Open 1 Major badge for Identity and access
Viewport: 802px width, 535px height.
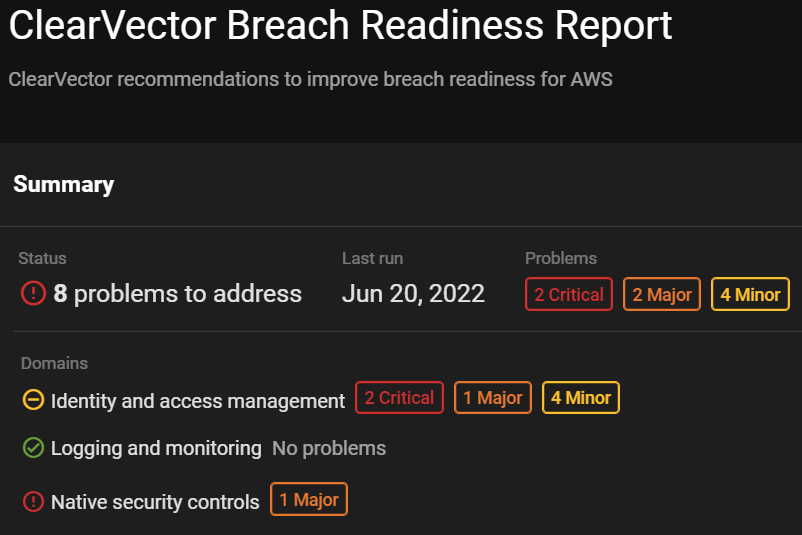point(492,398)
